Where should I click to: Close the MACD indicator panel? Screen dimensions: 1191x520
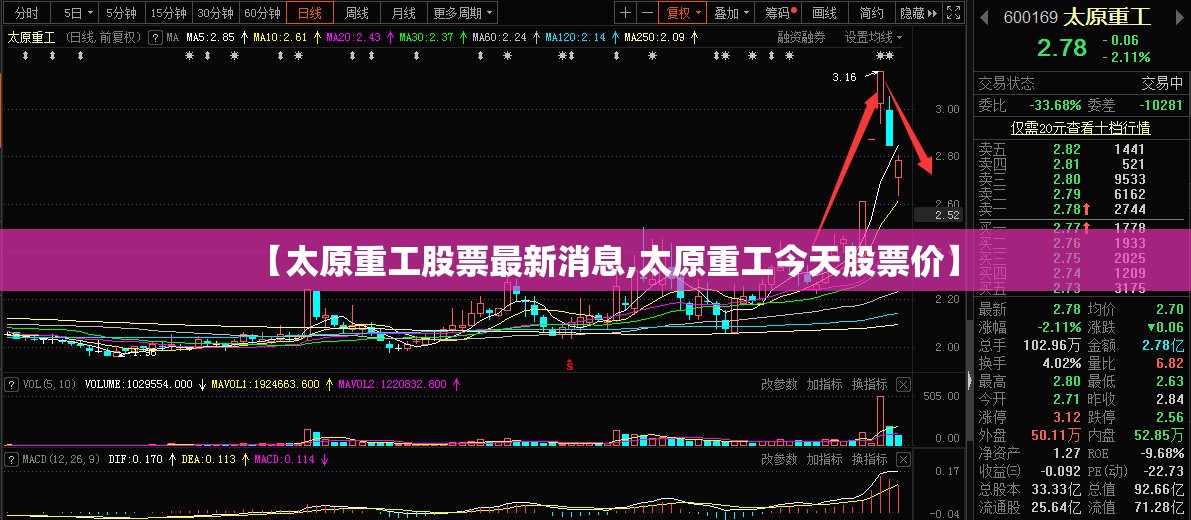pyautogui.click(x=903, y=459)
